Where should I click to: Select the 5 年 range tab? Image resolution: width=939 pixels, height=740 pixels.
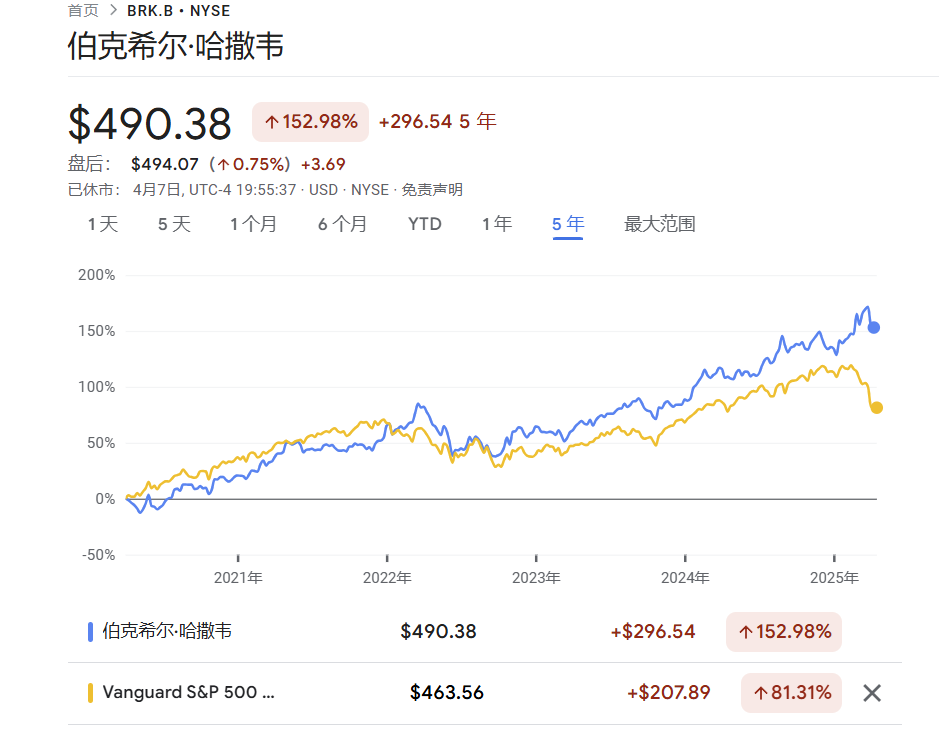[568, 224]
